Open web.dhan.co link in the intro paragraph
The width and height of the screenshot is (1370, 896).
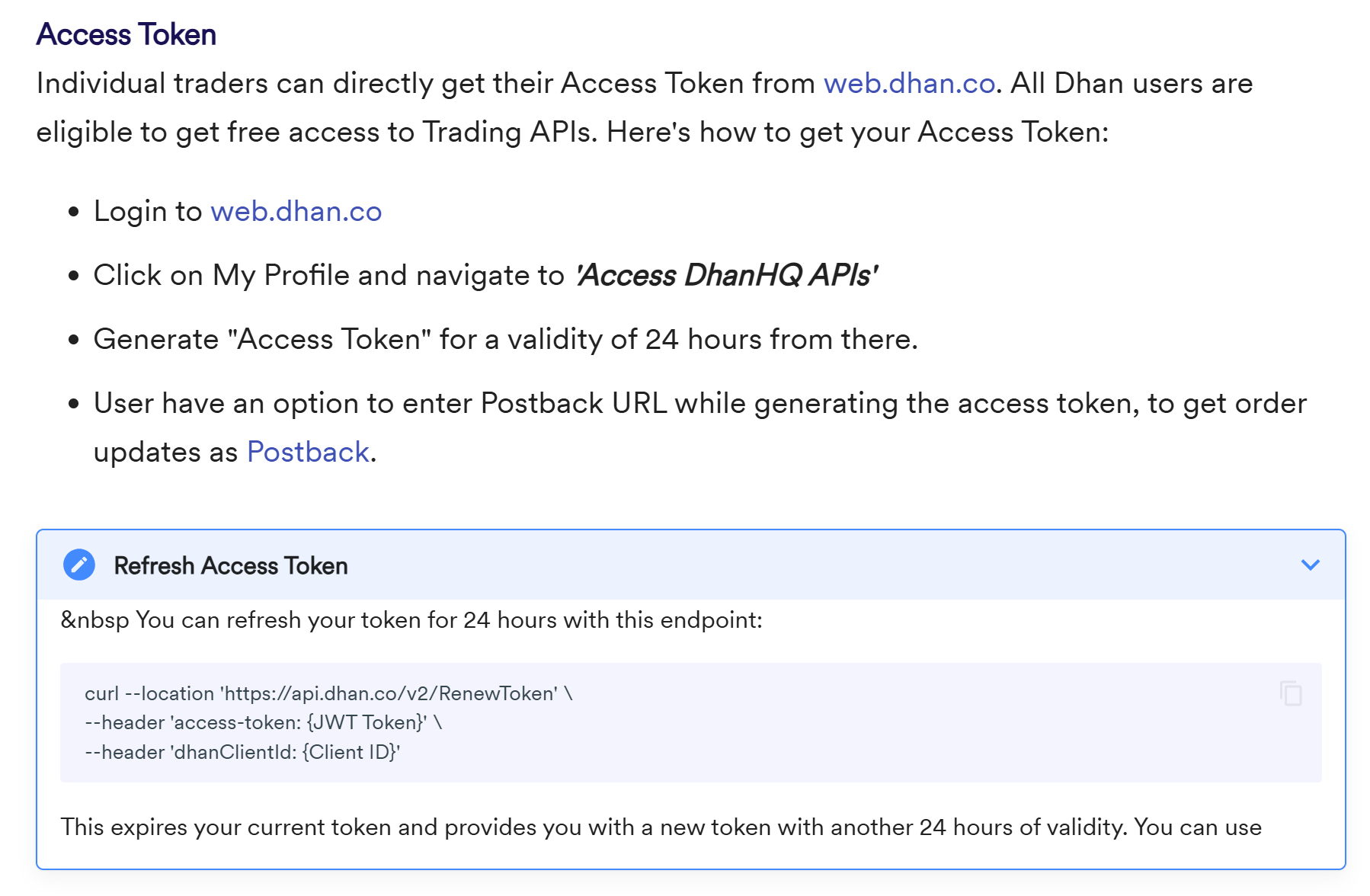(909, 83)
